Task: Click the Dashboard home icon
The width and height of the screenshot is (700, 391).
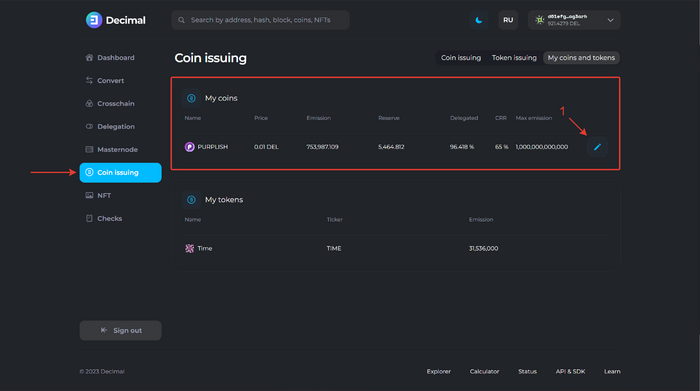Action: click(x=89, y=58)
